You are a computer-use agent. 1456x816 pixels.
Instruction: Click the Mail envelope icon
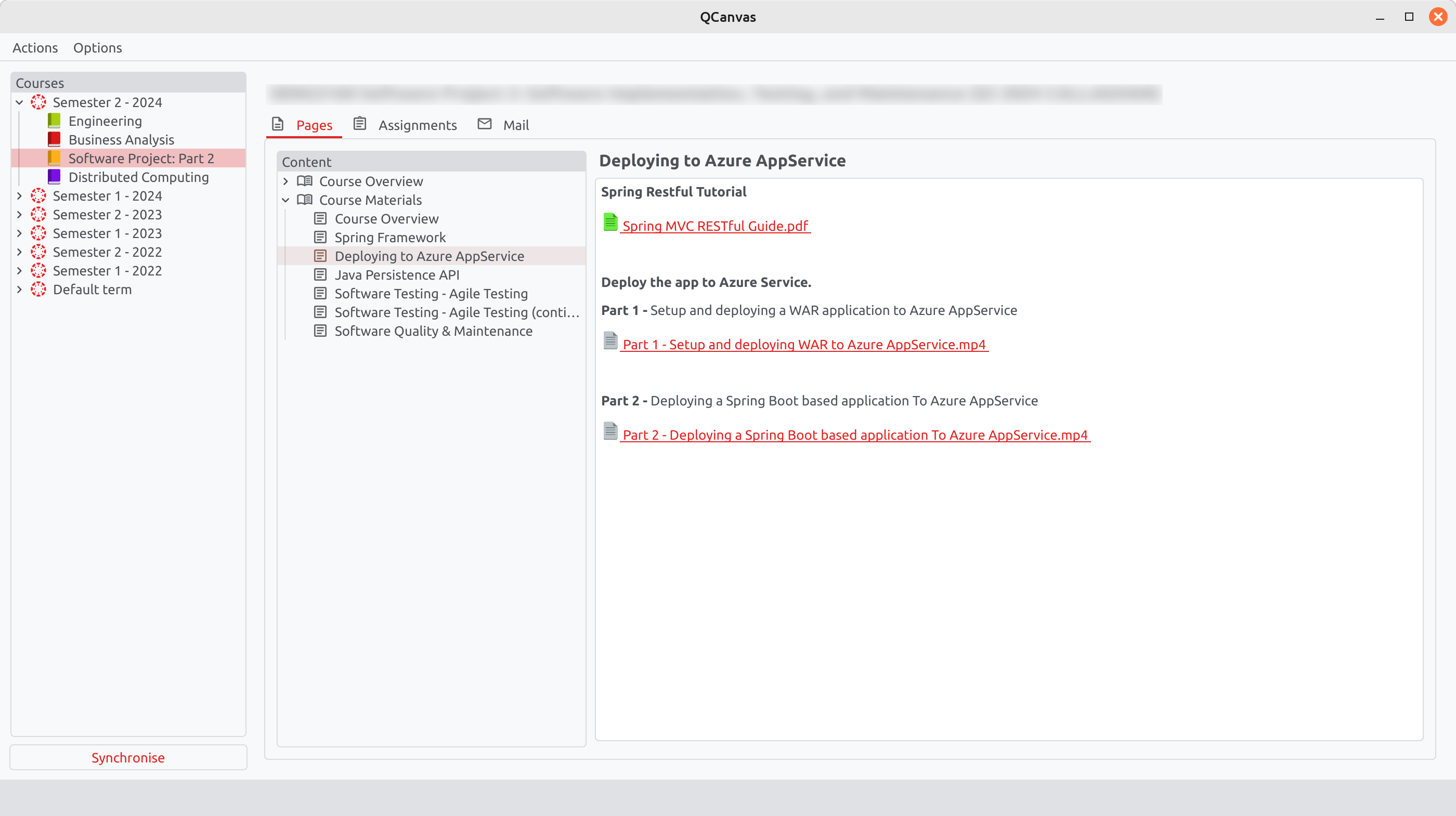[x=485, y=124]
